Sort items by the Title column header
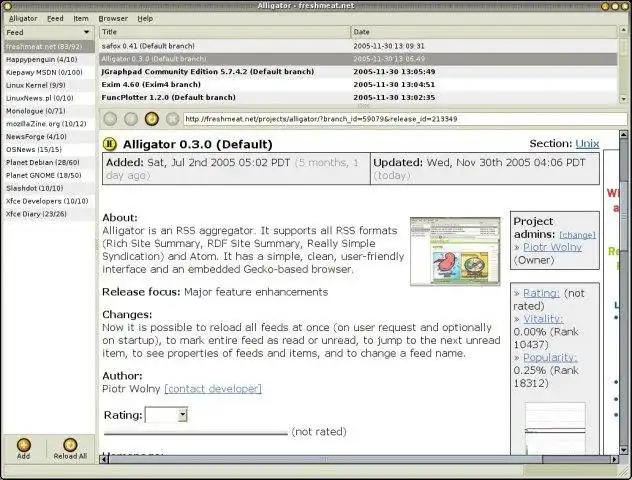Viewport: 632px width, 480px height. point(225,32)
